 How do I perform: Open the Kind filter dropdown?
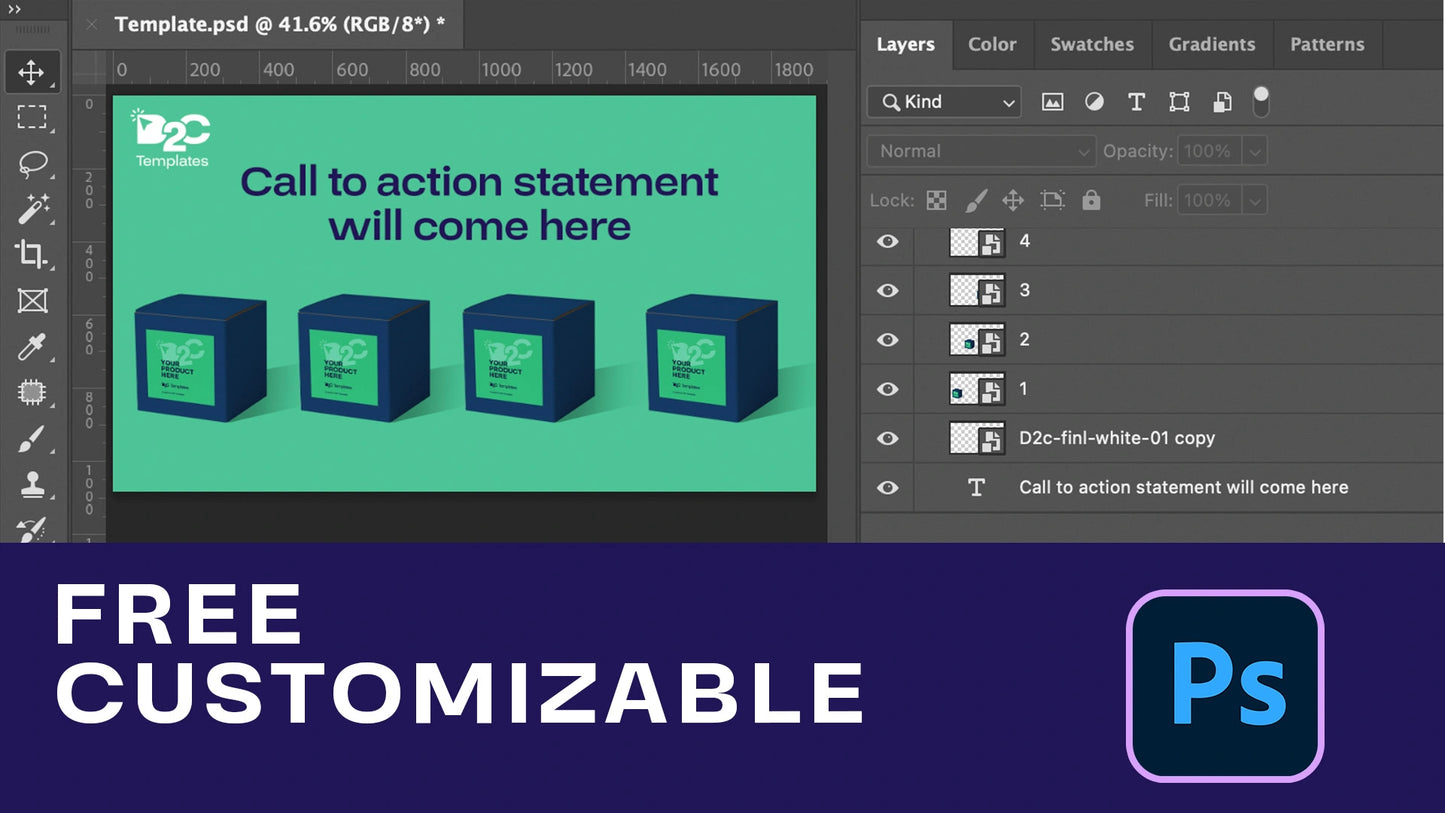click(x=944, y=102)
